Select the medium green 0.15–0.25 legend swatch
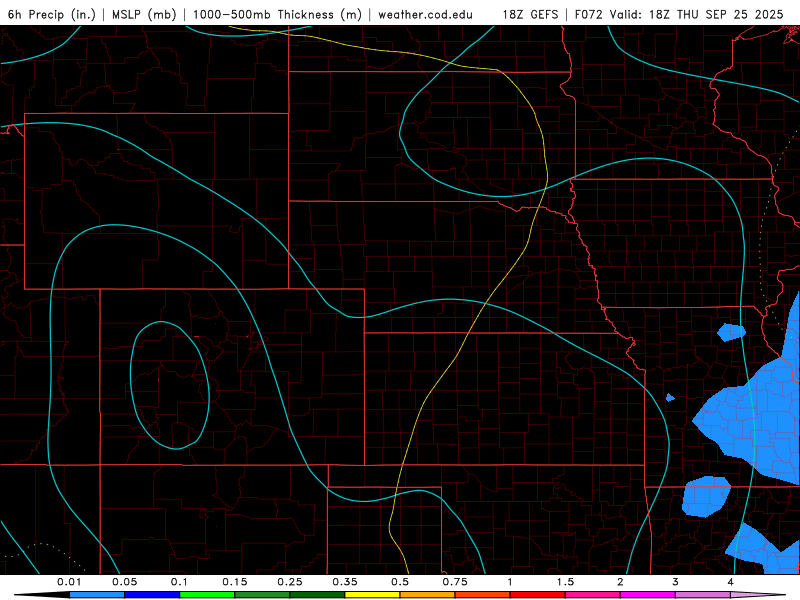The height and width of the screenshot is (600, 800). [x=262, y=595]
